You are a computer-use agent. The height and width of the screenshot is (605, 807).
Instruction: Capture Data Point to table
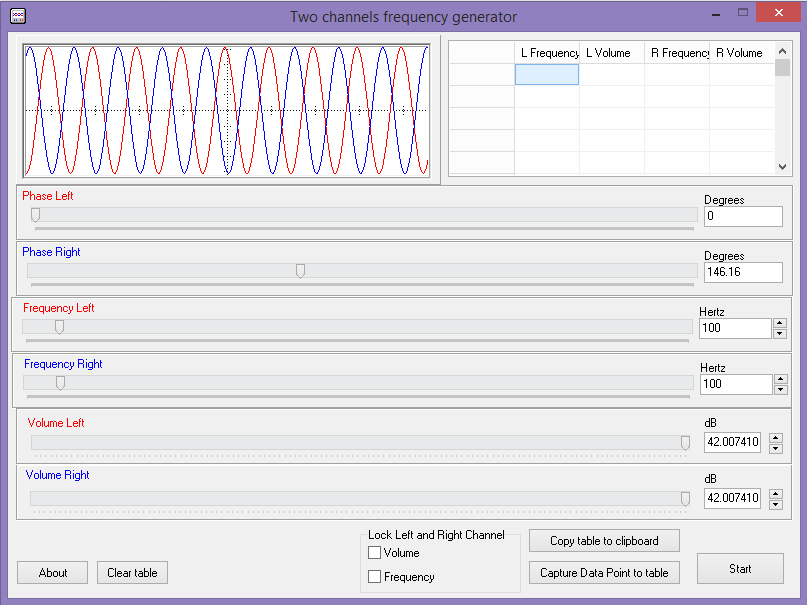[x=604, y=573]
